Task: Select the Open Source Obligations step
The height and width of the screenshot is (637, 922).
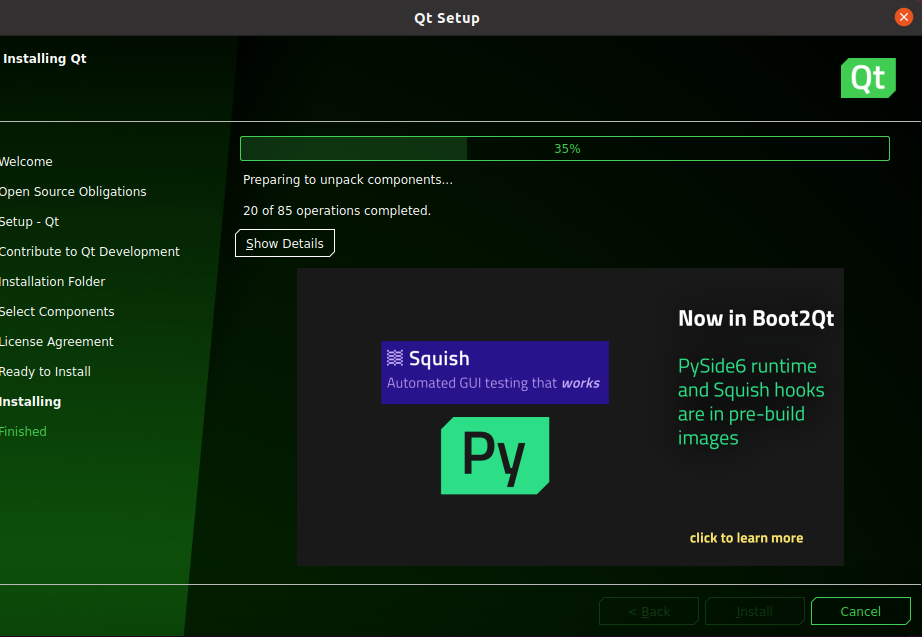Action: pyautogui.click(x=72, y=192)
